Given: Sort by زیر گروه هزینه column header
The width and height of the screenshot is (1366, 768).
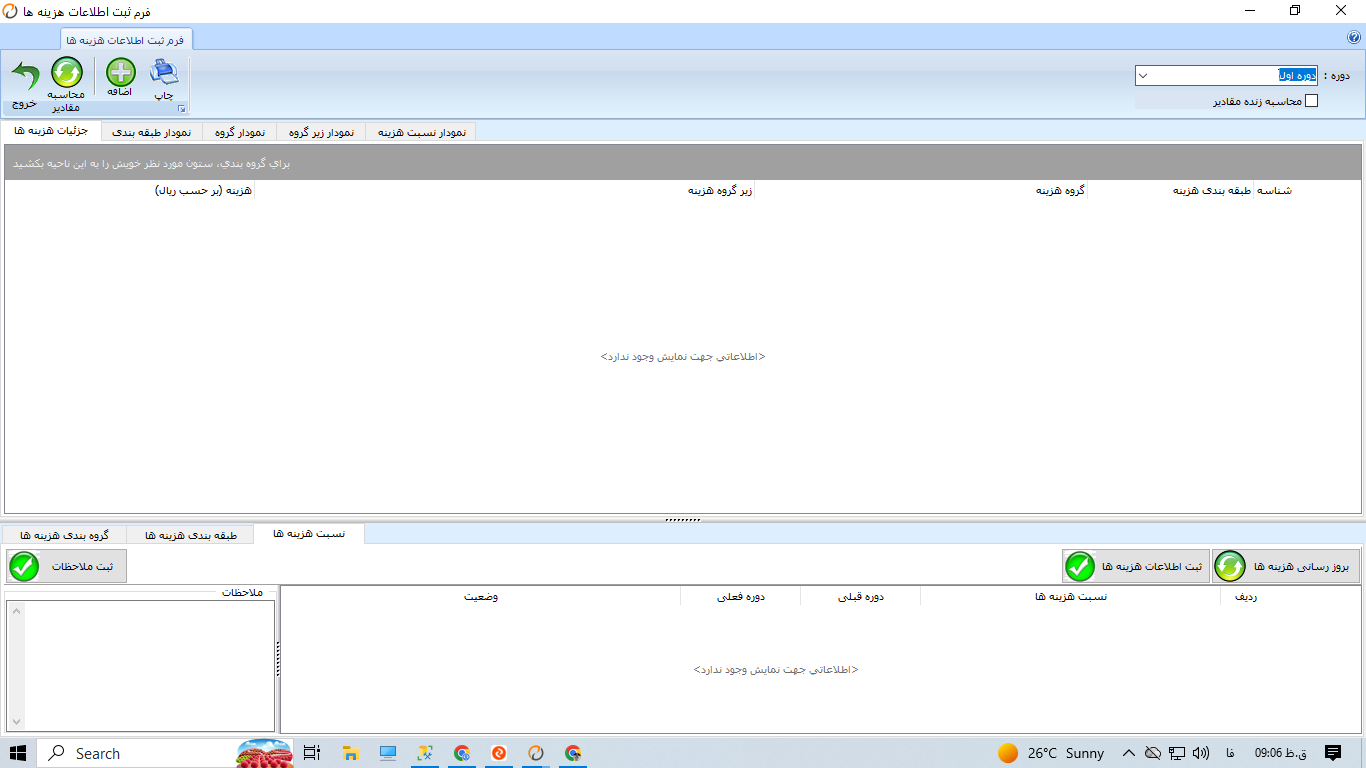Looking at the screenshot, I should pyautogui.click(x=505, y=190).
